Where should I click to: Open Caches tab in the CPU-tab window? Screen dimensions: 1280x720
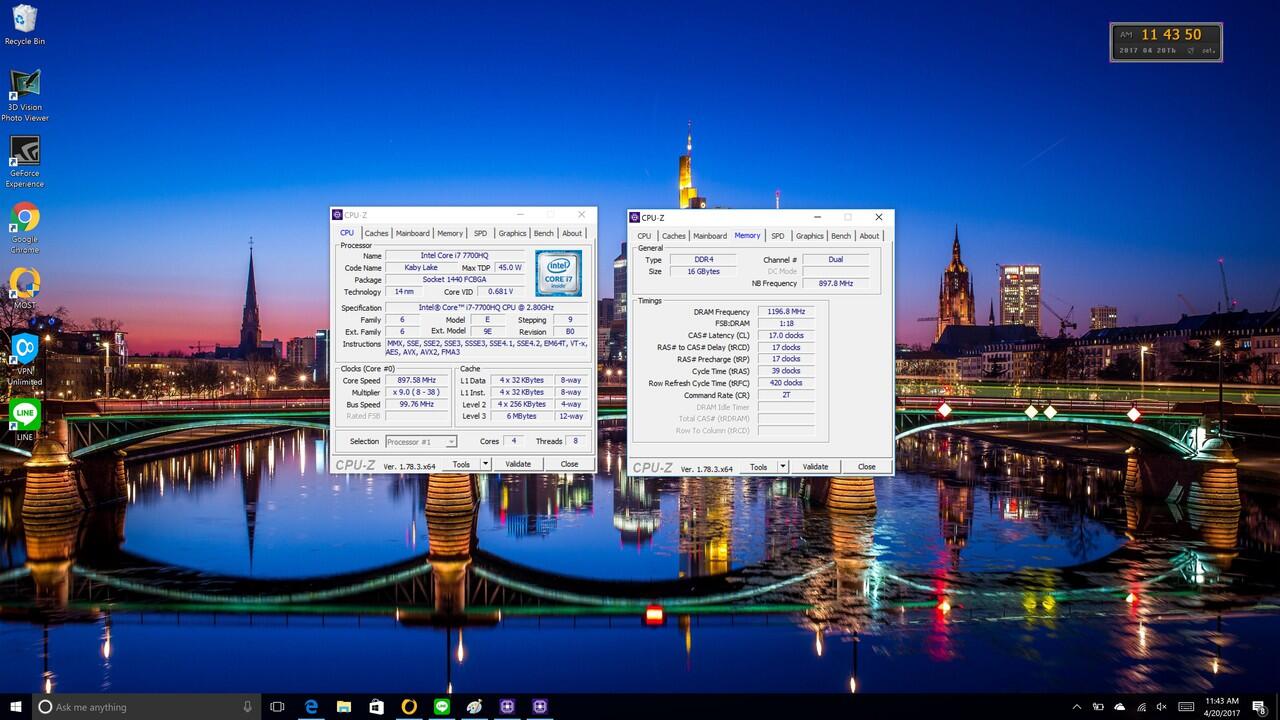(376, 233)
